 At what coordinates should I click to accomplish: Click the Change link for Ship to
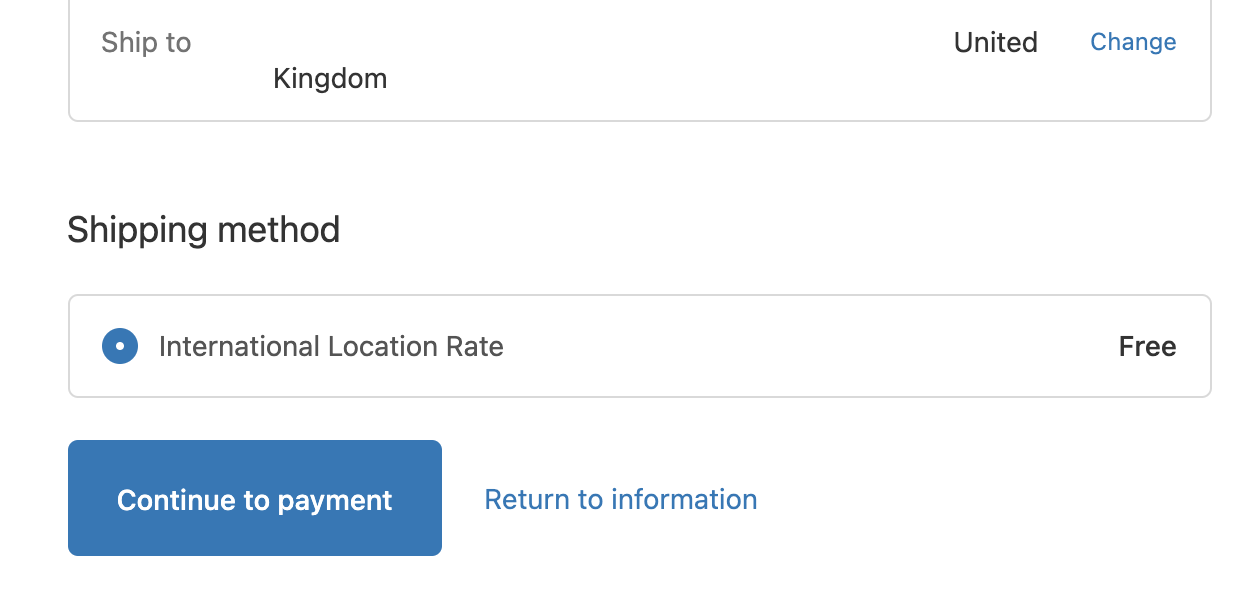click(x=1133, y=42)
